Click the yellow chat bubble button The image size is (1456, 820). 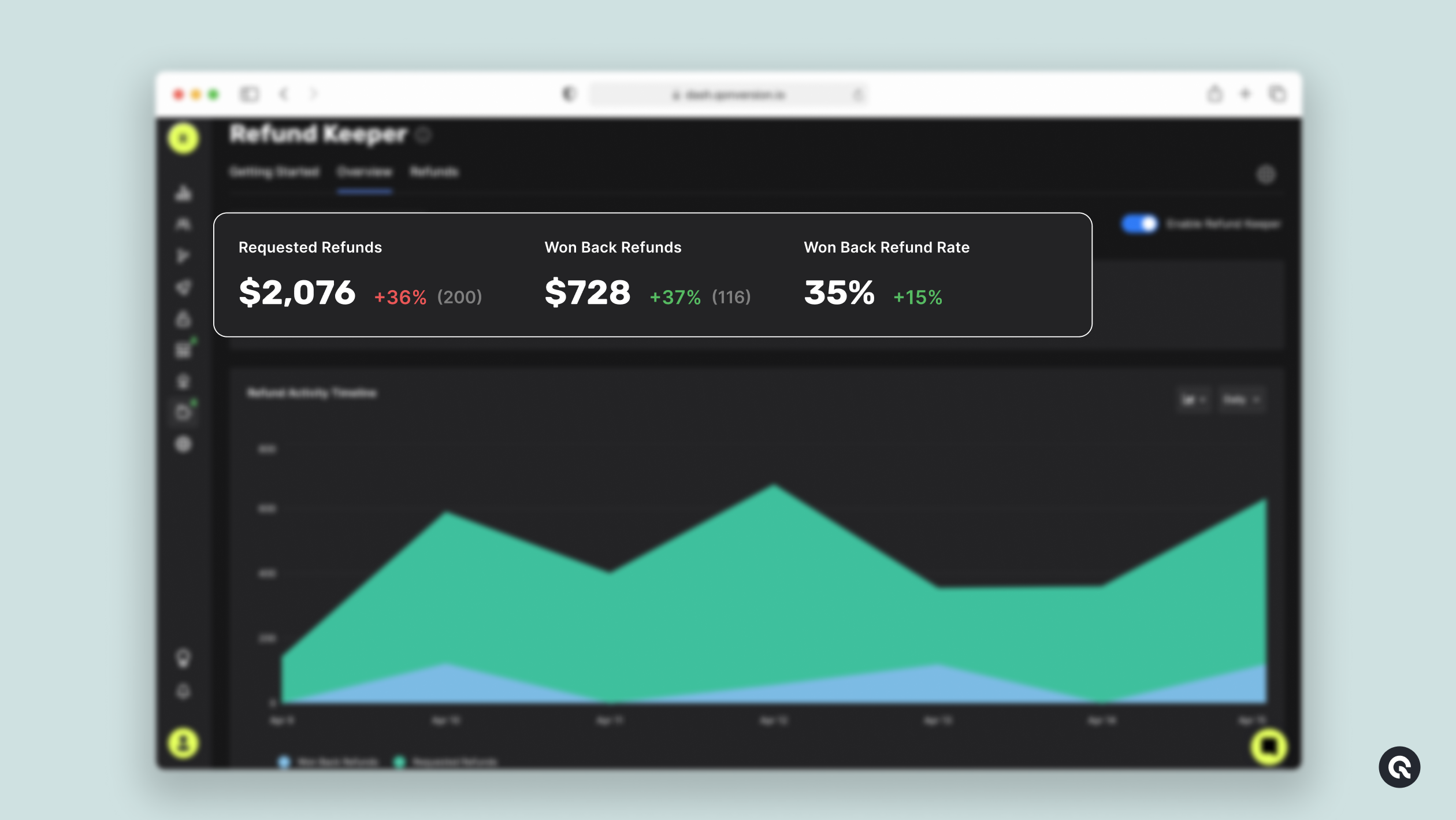tap(1268, 747)
